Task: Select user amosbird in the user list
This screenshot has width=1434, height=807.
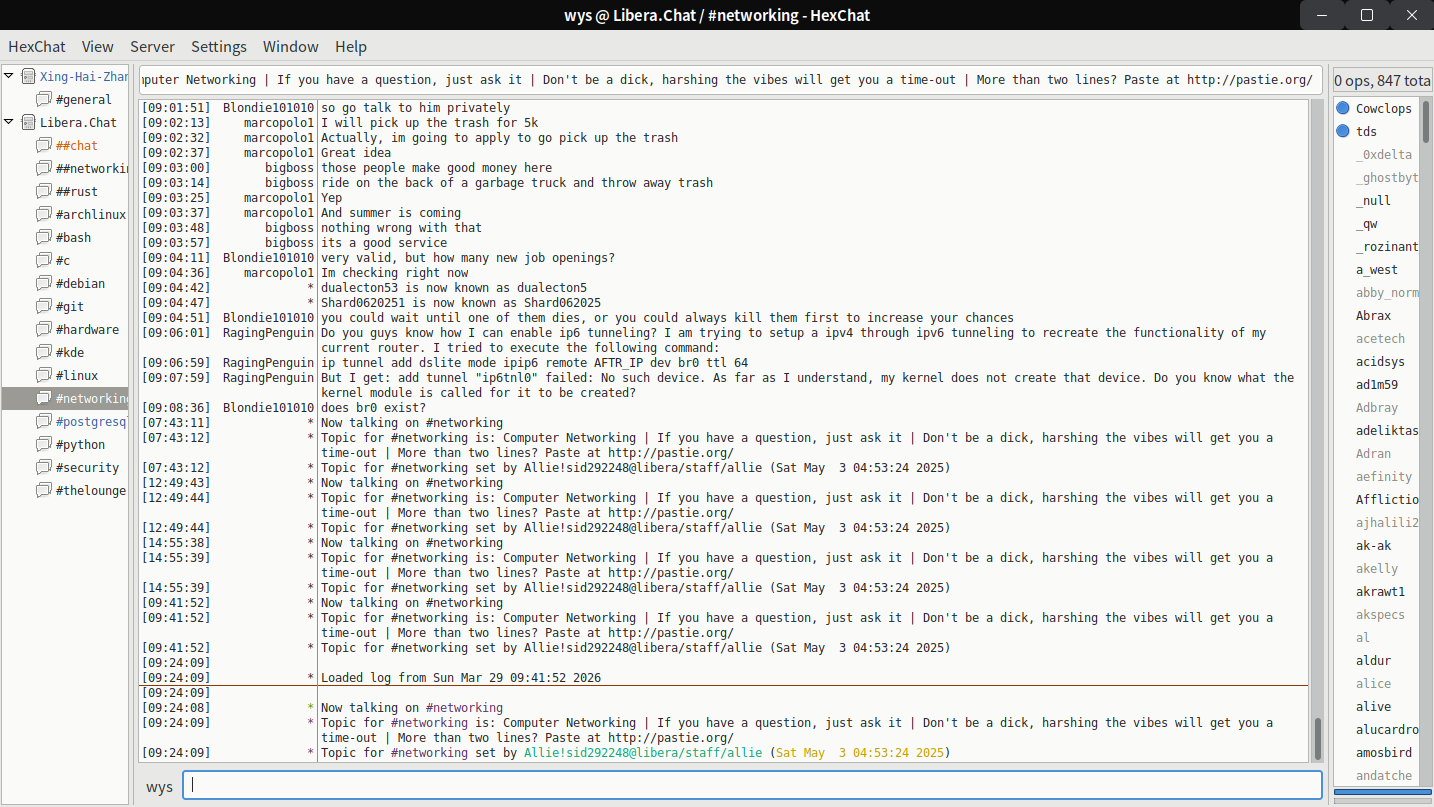Action: [x=1384, y=752]
